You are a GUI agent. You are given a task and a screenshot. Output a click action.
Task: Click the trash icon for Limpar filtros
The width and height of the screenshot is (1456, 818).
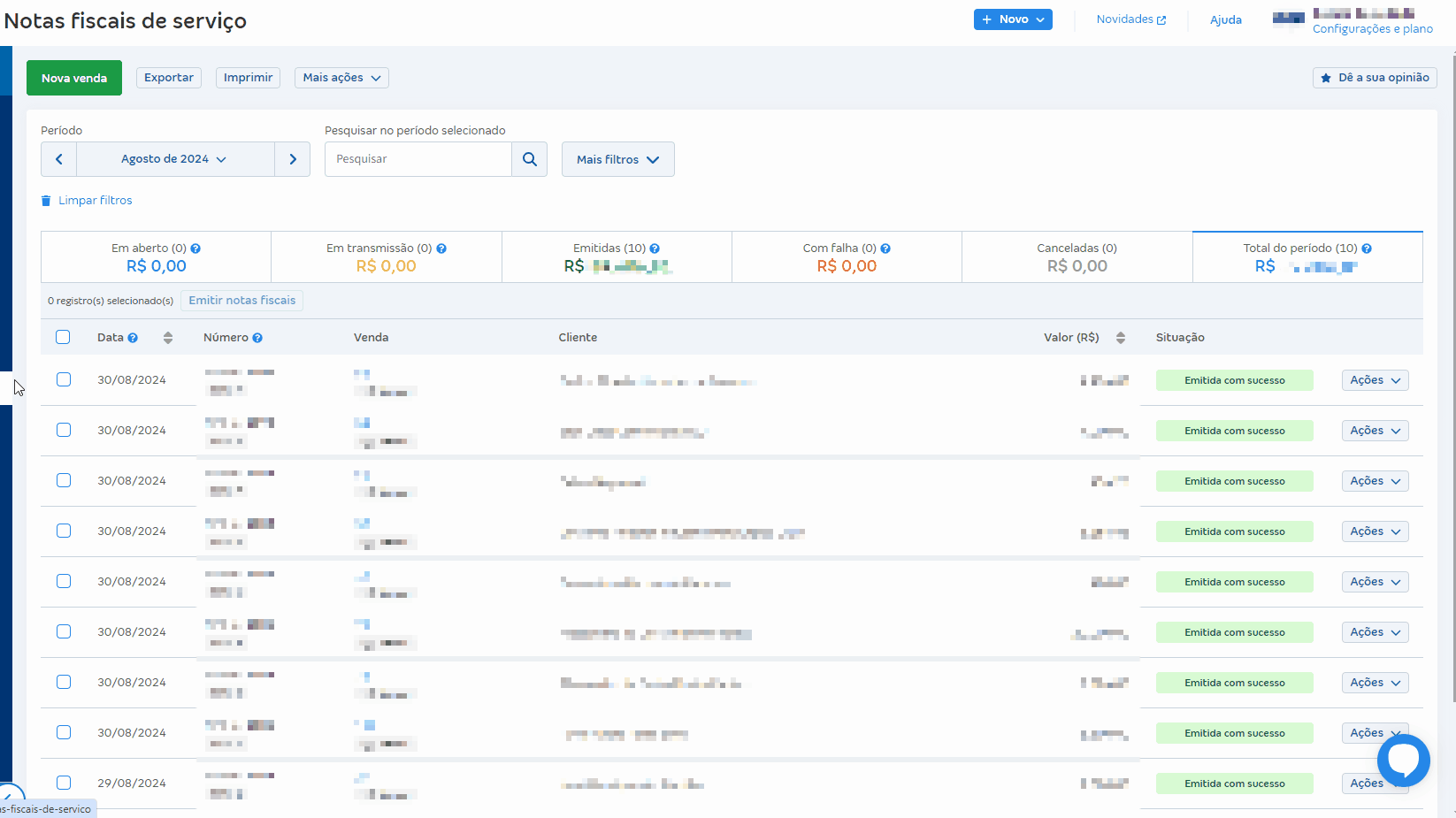pos(46,201)
